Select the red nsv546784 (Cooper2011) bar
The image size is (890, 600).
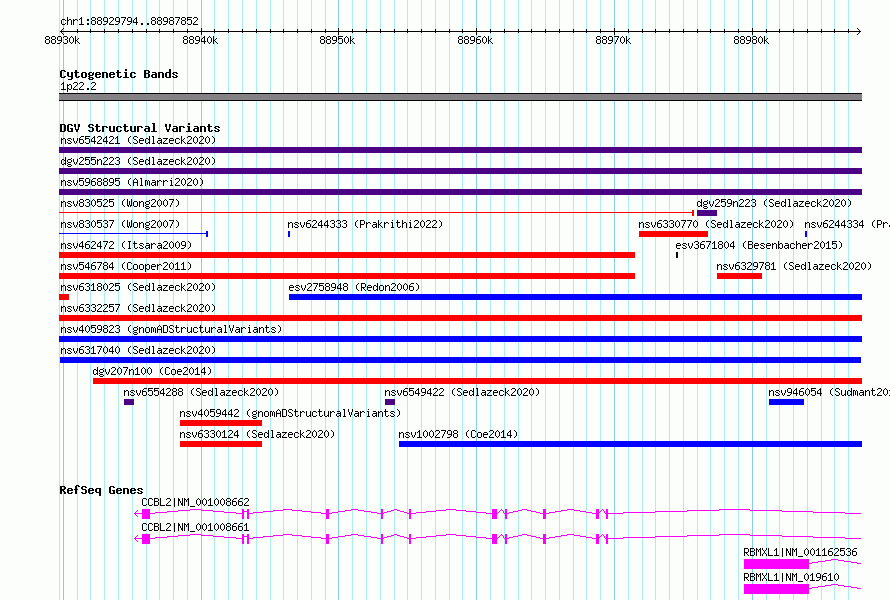[x=347, y=276]
